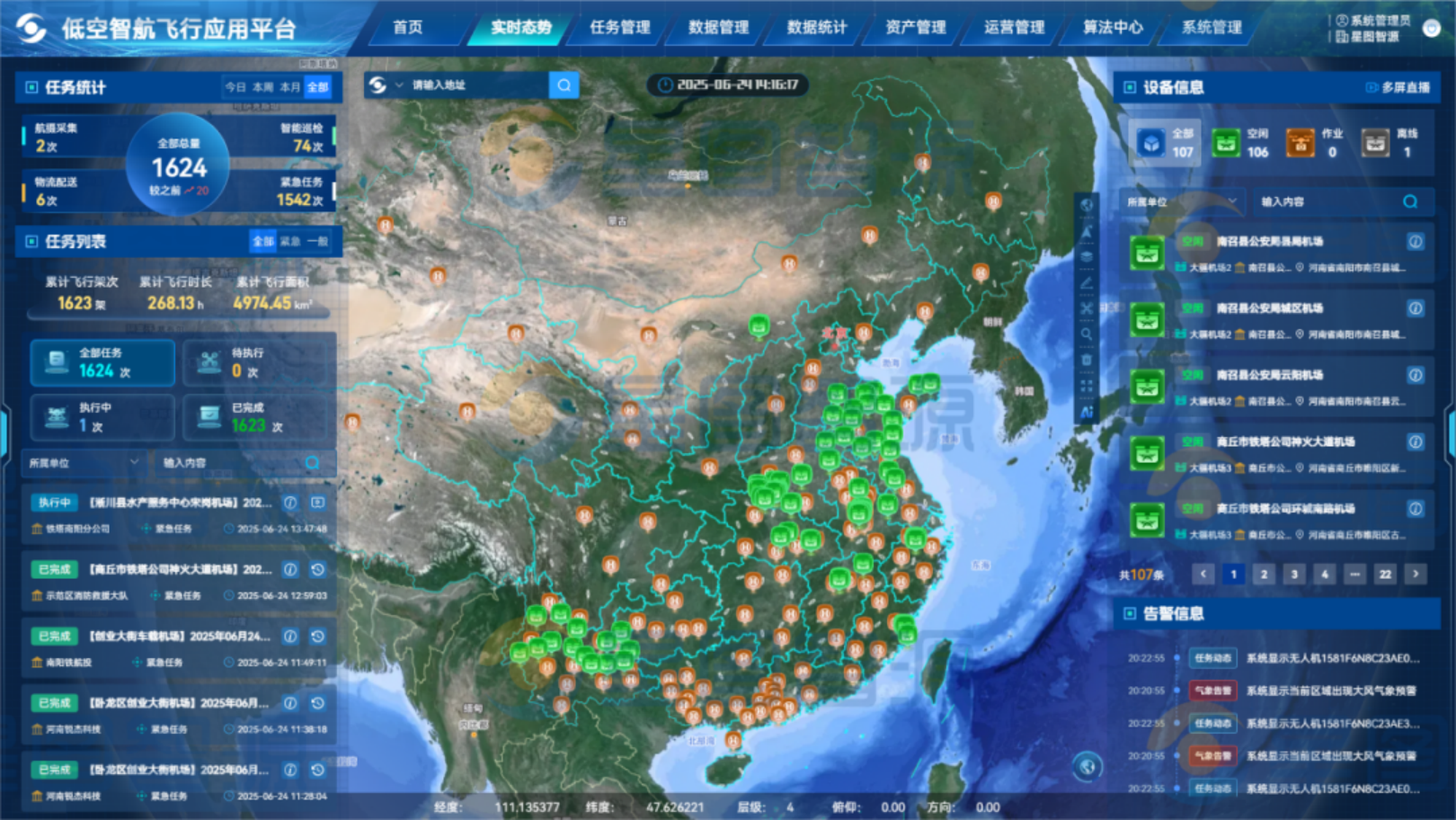The width and height of the screenshot is (1456, 820).
Task: Replay history of 创业大街车载机场 task
Action: pyautogui.click(x=318, y=637)
